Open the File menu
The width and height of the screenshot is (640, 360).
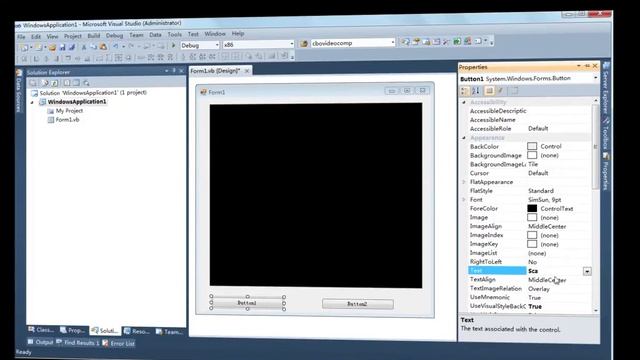pos(21,37)
